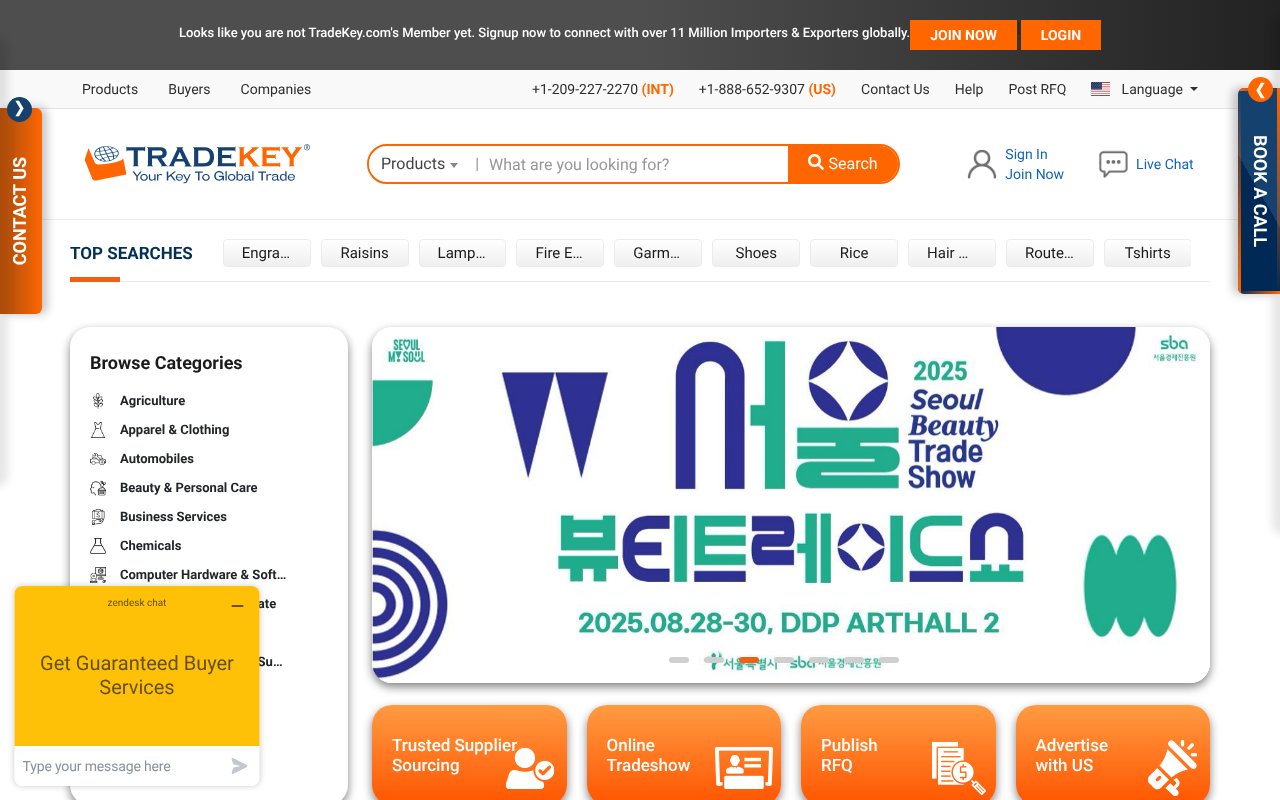The image size is (1280, 800).
Task: Open the Buyers navigation menu
Action: coord(189,89)
